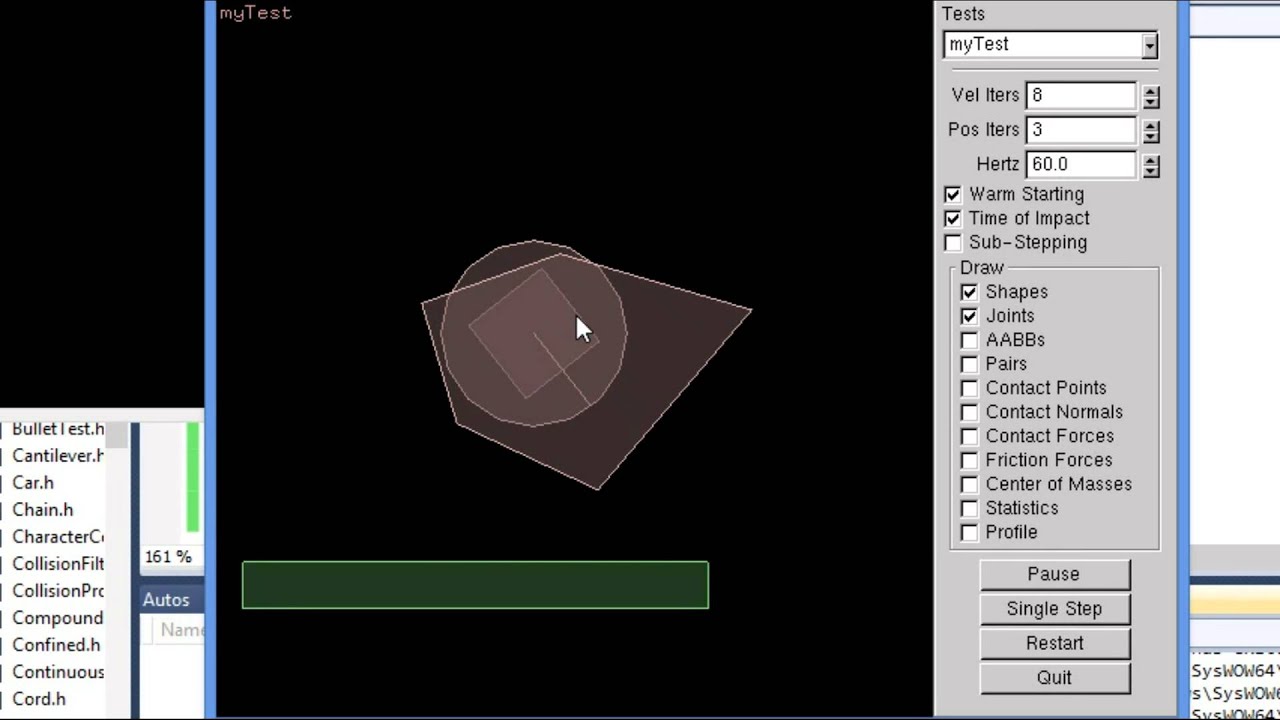
Task: Click the circle shape in the simulation
Action: (x=534, y=333)
